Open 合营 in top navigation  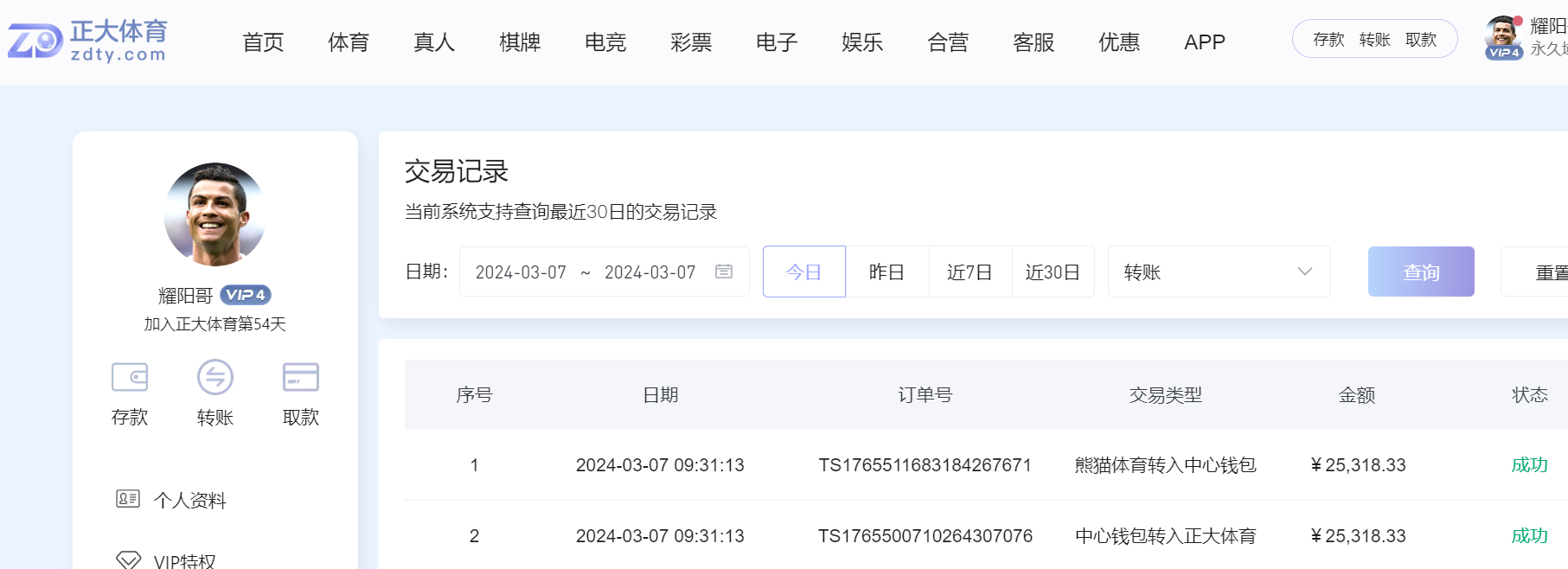[948, 42]
